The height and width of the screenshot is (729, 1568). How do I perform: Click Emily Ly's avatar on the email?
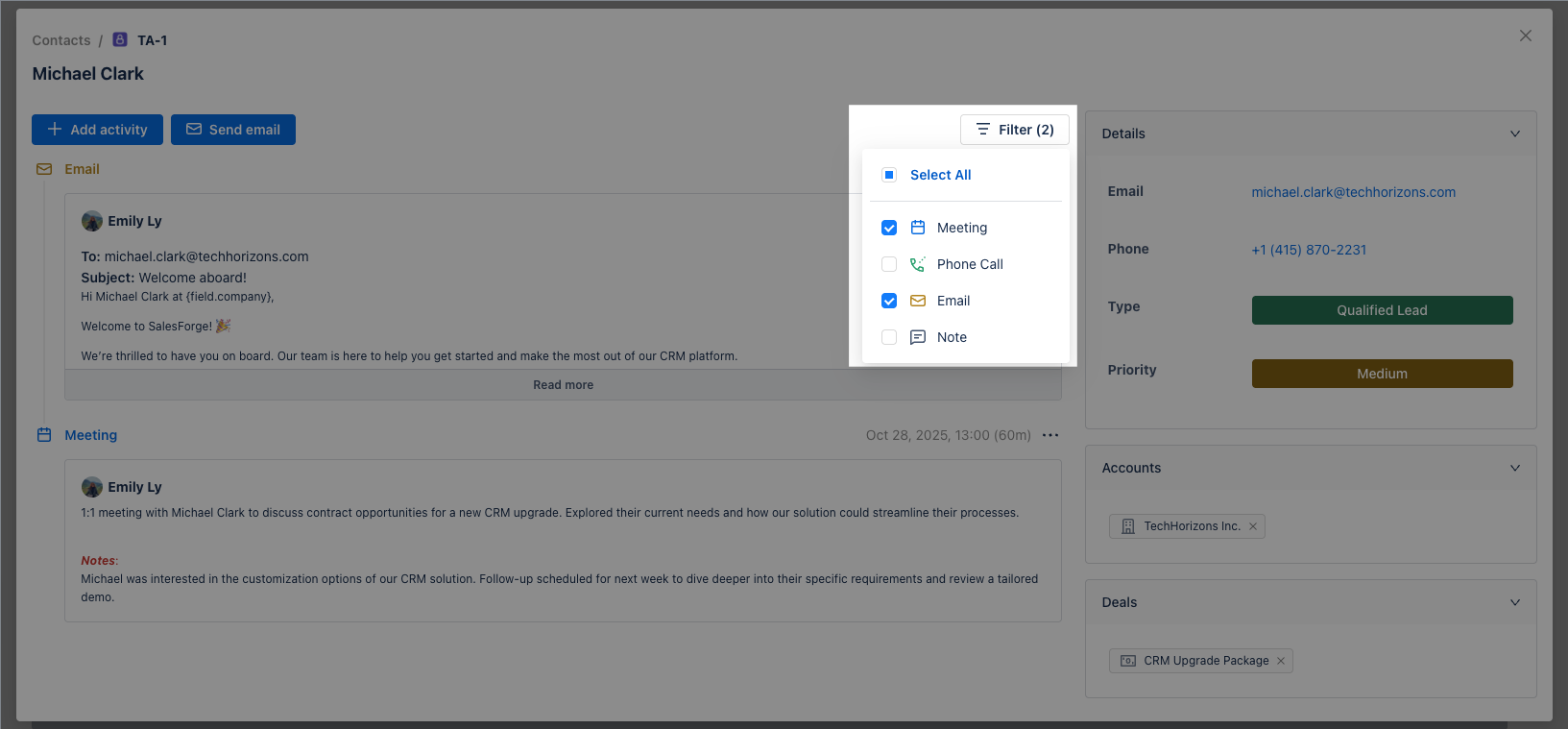[92, 221]
